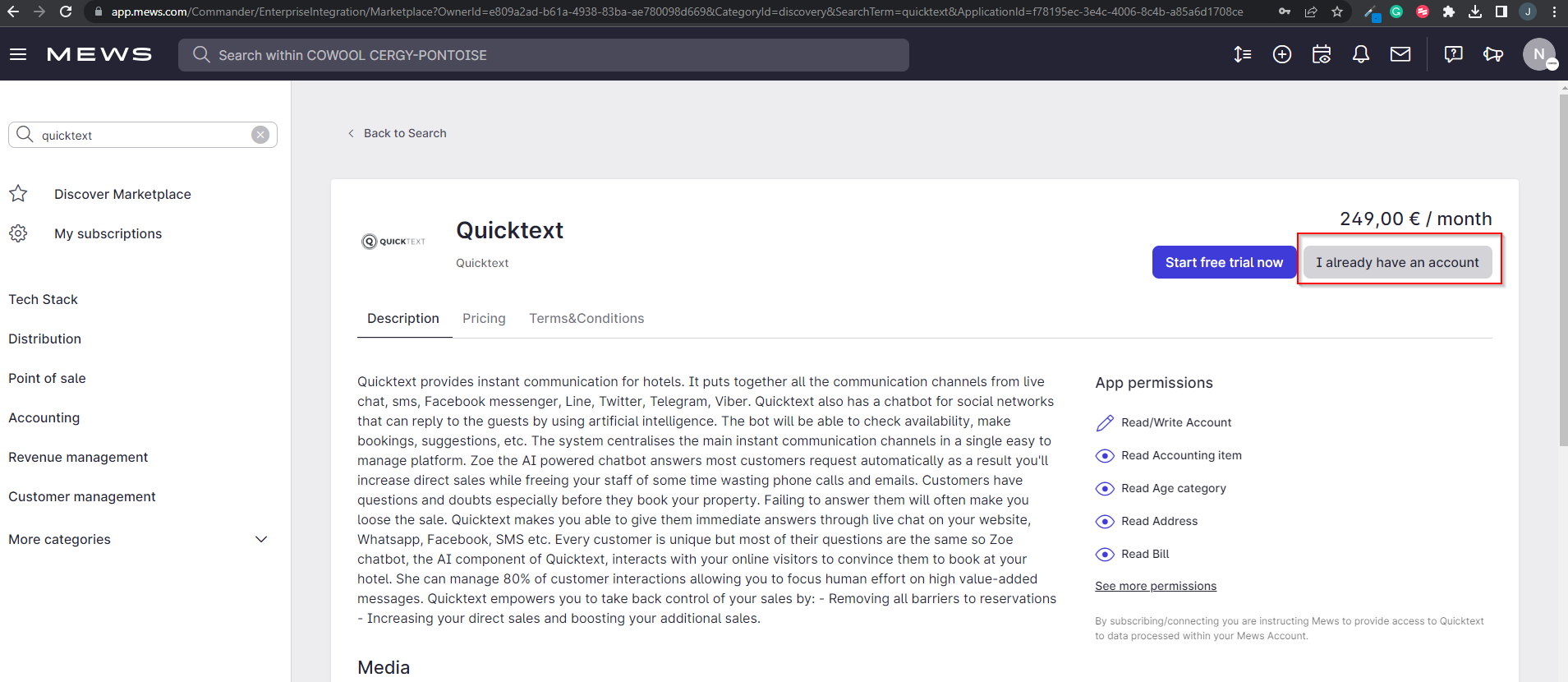This screenshot has height=682, width=1568.
Task: Open the reservations calendar icon
Action: [1321, 54]
